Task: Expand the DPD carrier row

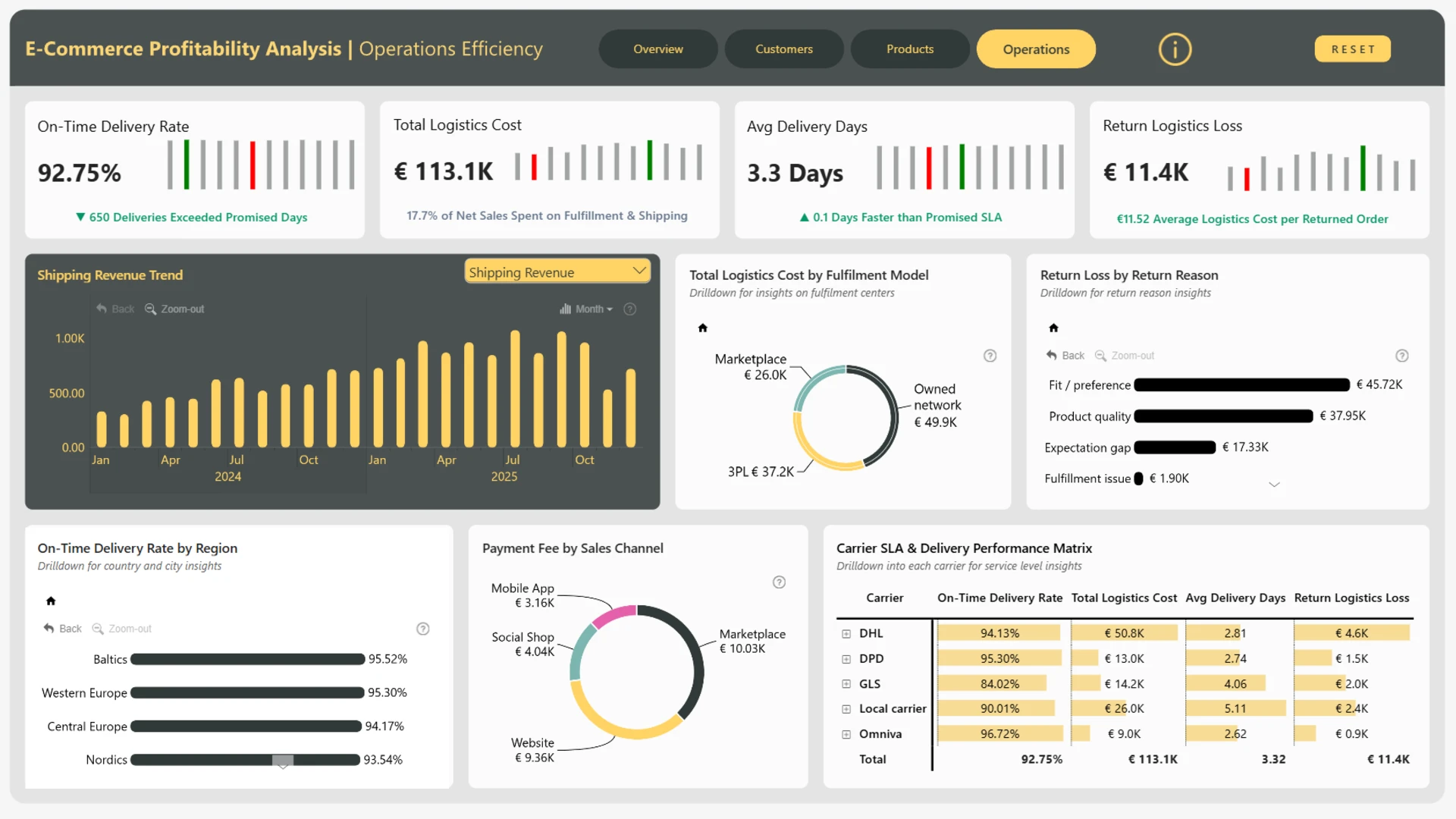Action: [x=846, y=659]
